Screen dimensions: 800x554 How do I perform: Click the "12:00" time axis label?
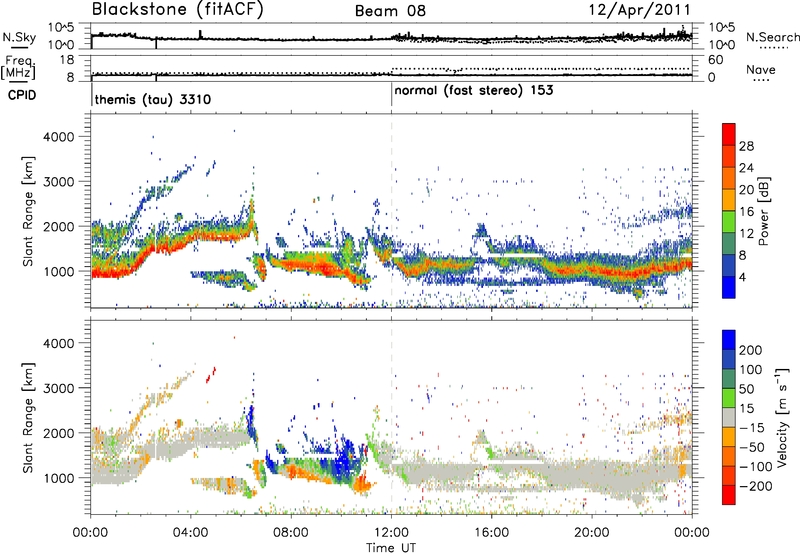point(391,533)
